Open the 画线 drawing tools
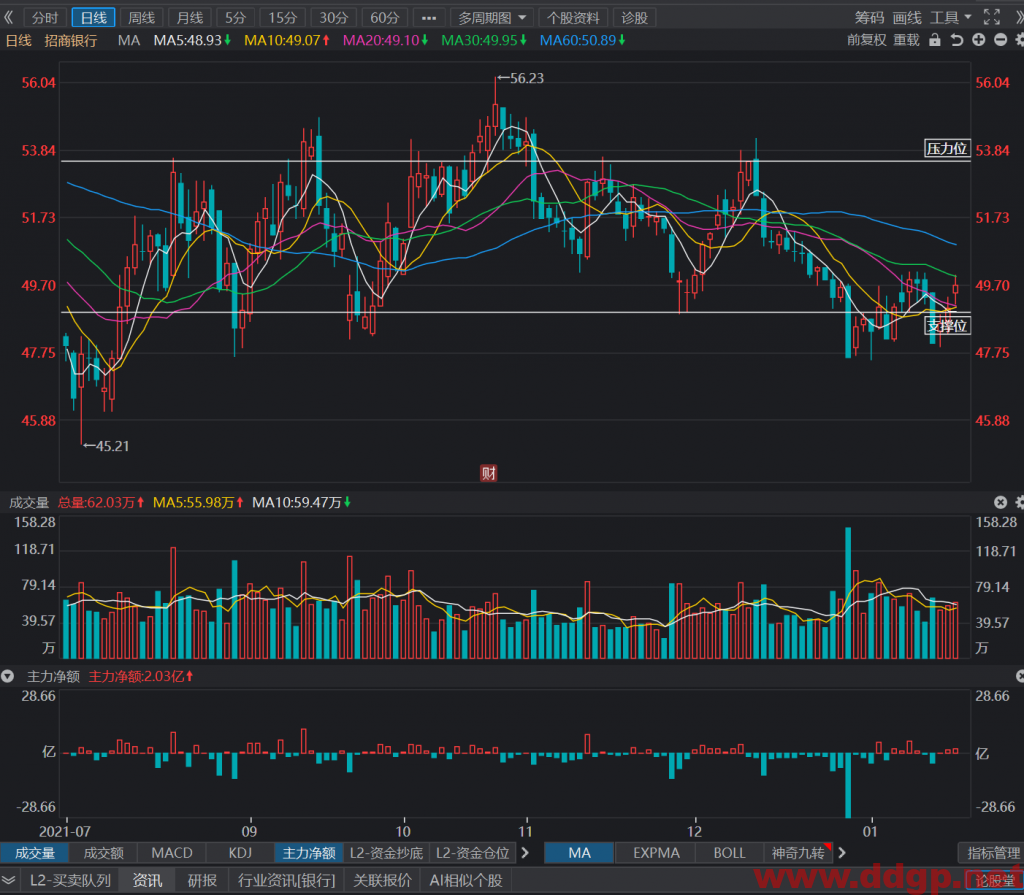This screenshot has height=895, width=1024. click(906, 18)
